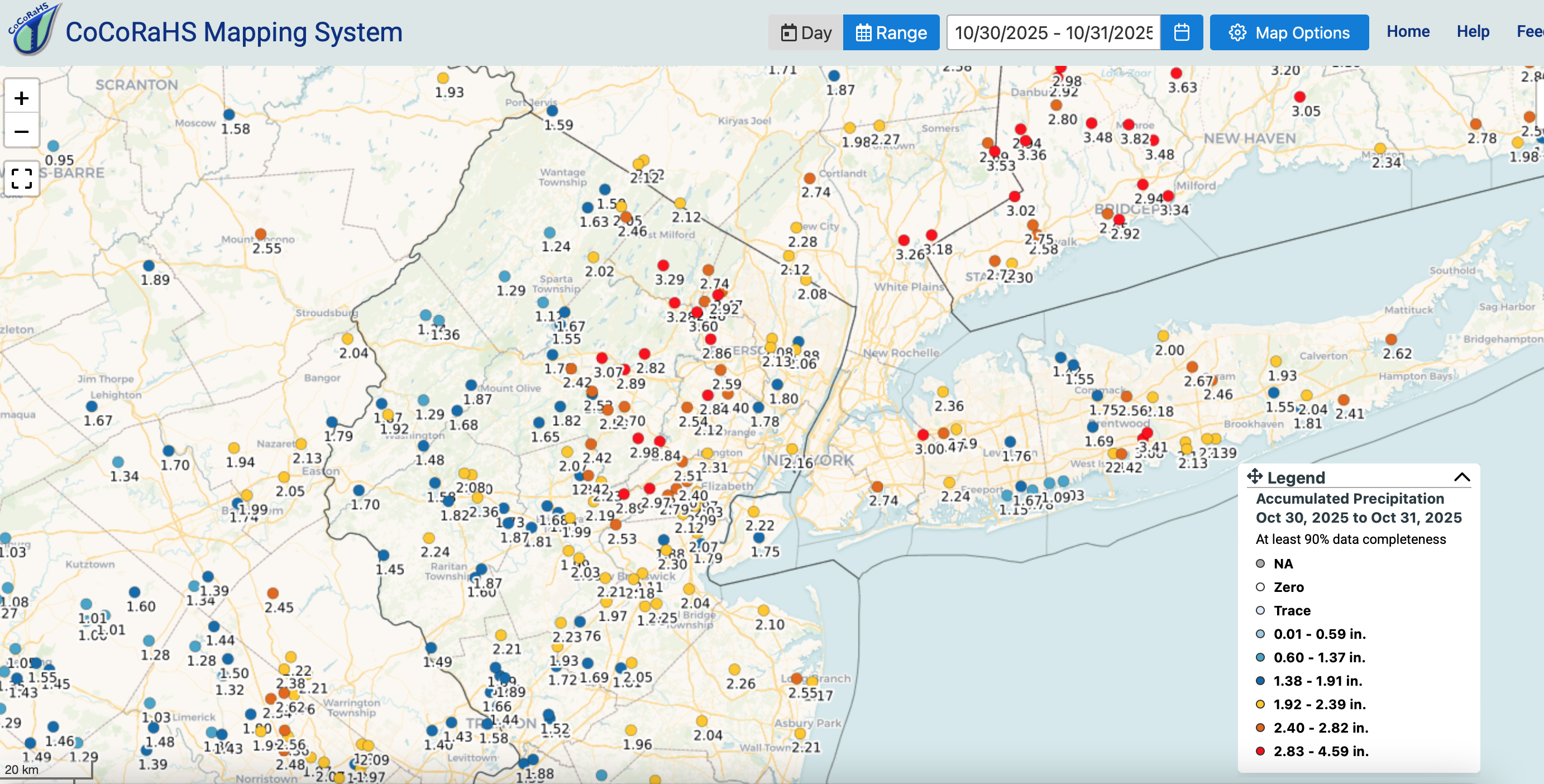
Task: Open Map Options panel
Action: point(1289,32)
